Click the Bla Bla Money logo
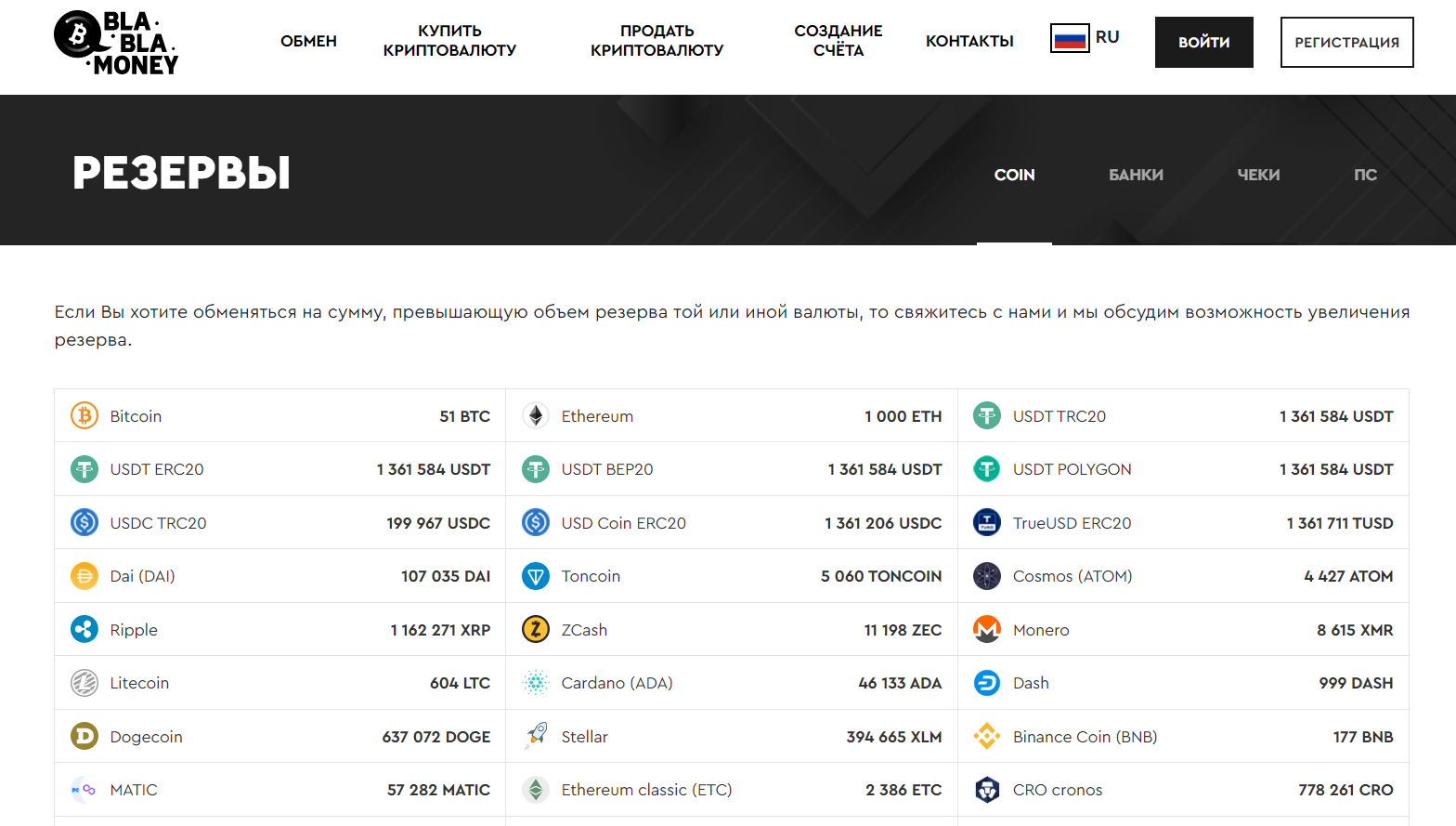Image resolution: width=1456 pixels, height=826 pixels. [116, 43]
